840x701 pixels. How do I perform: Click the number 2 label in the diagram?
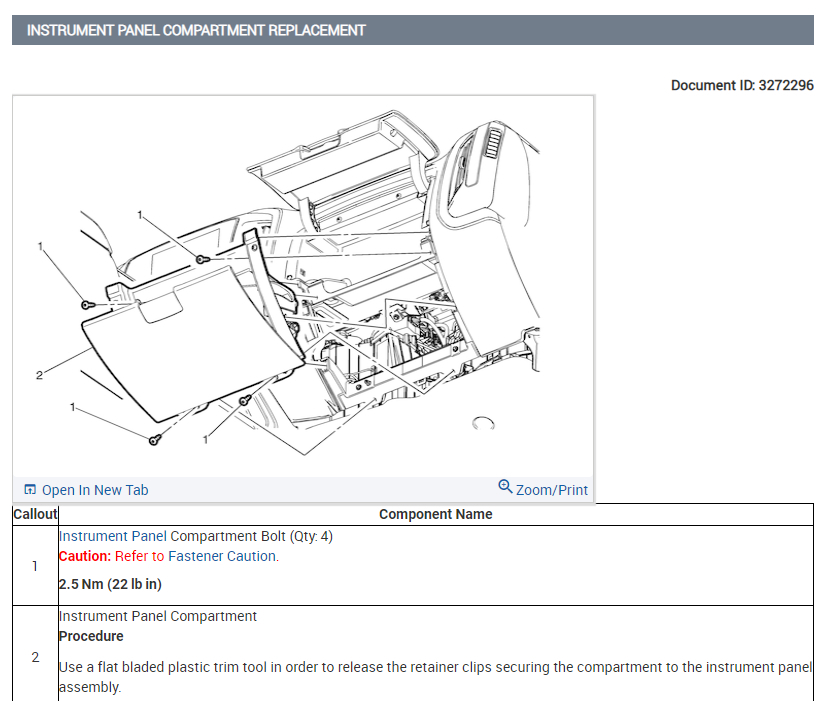point(39,375)
